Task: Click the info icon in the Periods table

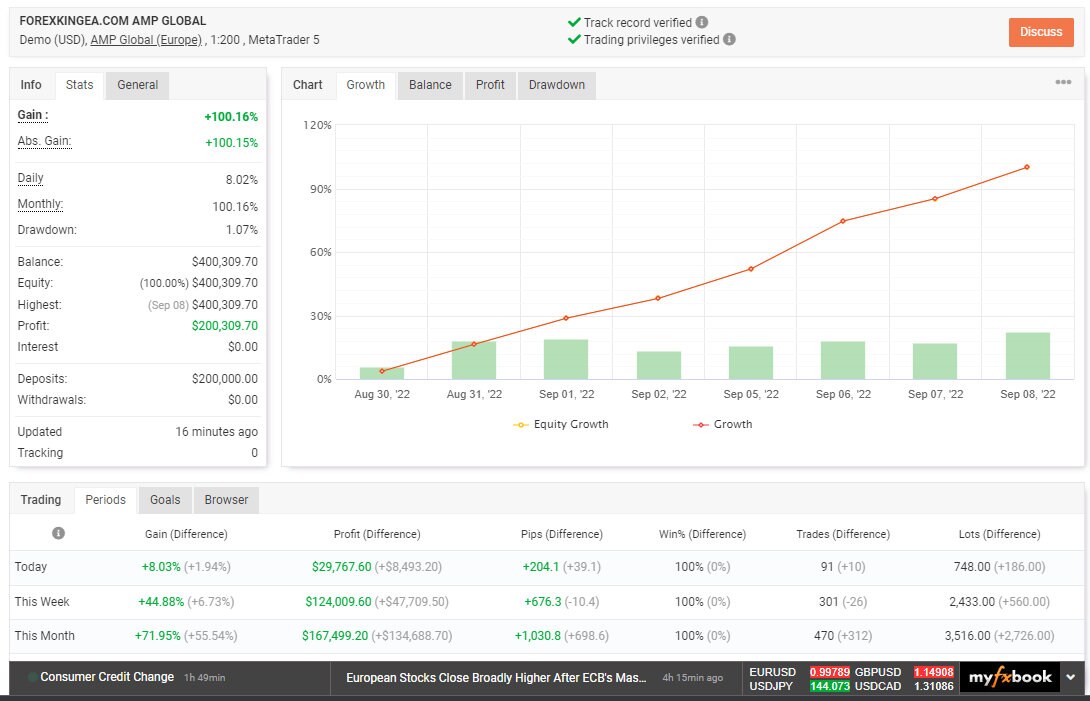Action: (57, 533)
